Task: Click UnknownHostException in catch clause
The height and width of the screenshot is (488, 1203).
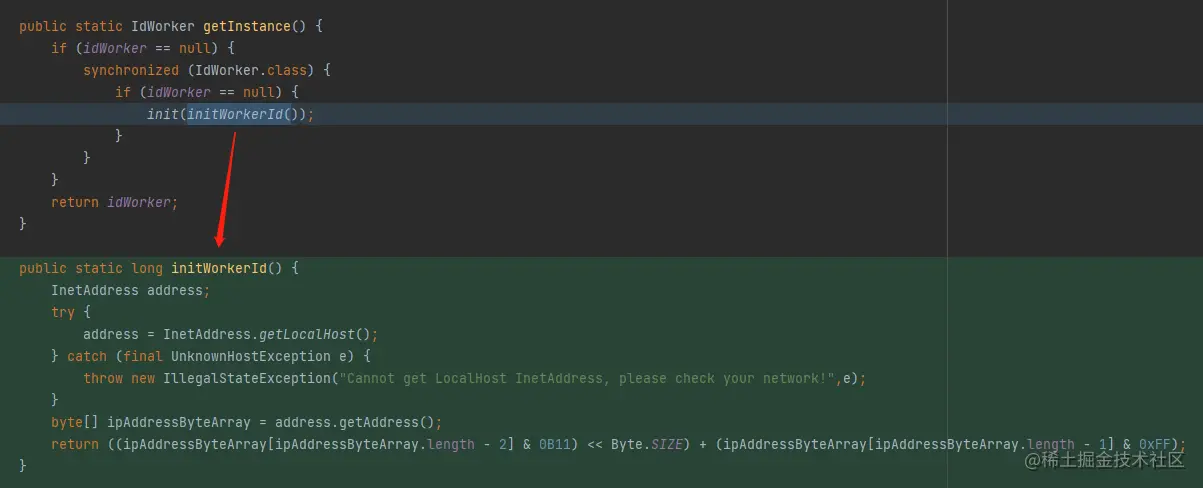Action: (251, 356)
